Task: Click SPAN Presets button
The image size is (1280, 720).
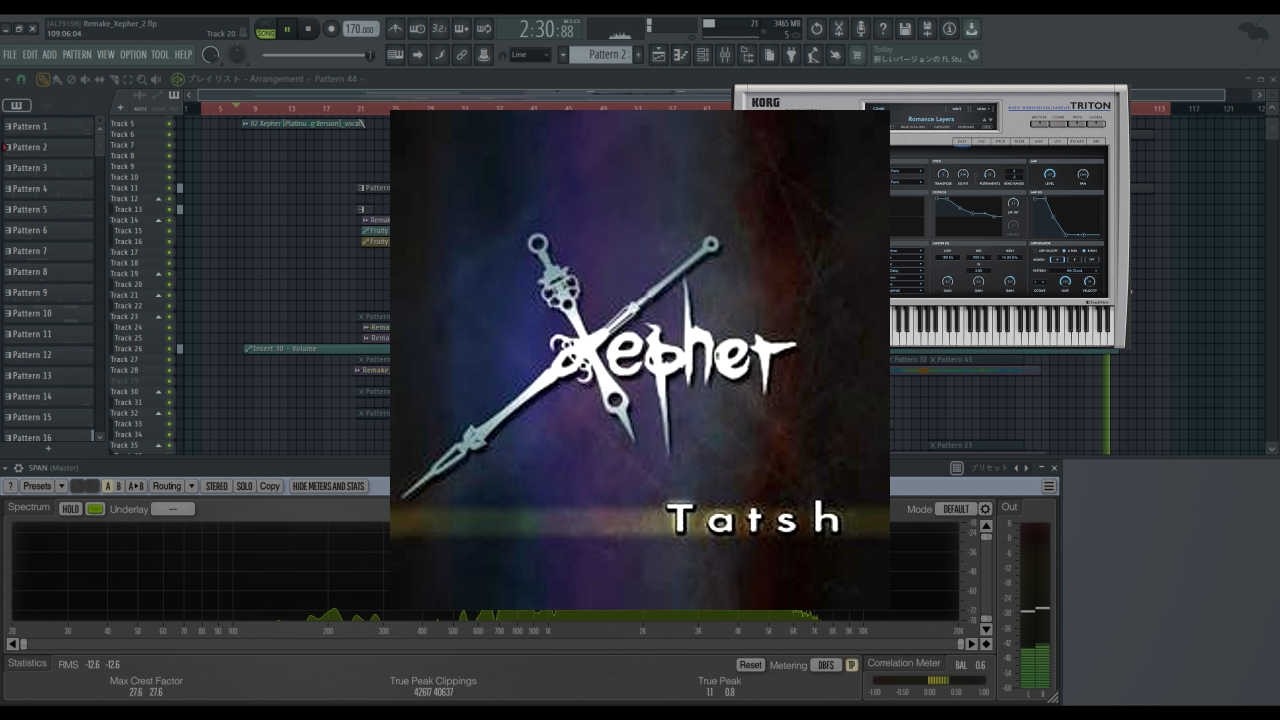Action: [x=37, y=486]
